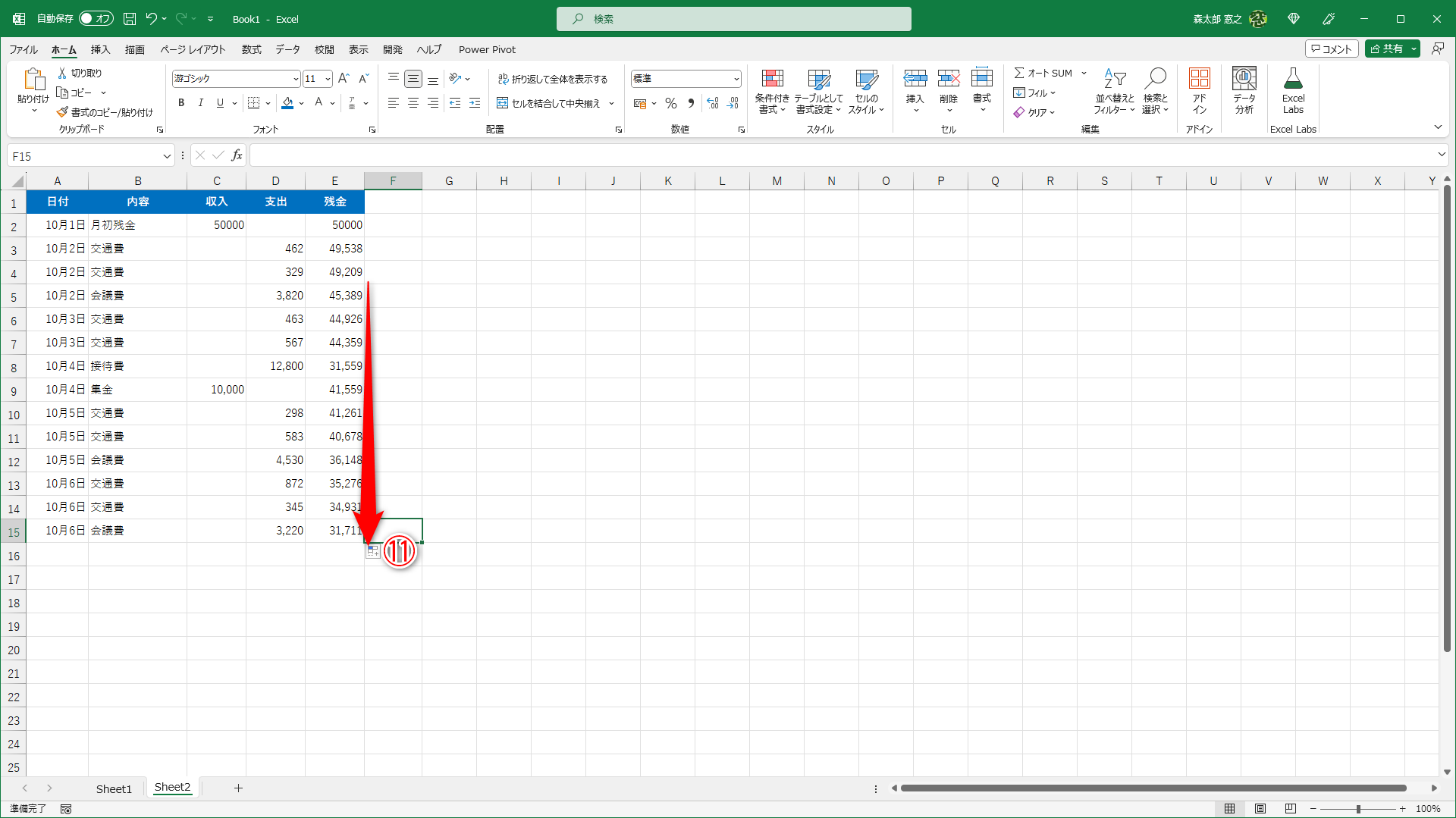Click Increase Decimal icon
The height and width of the screenshot is (818, 1456).
[x=712, y=103]
